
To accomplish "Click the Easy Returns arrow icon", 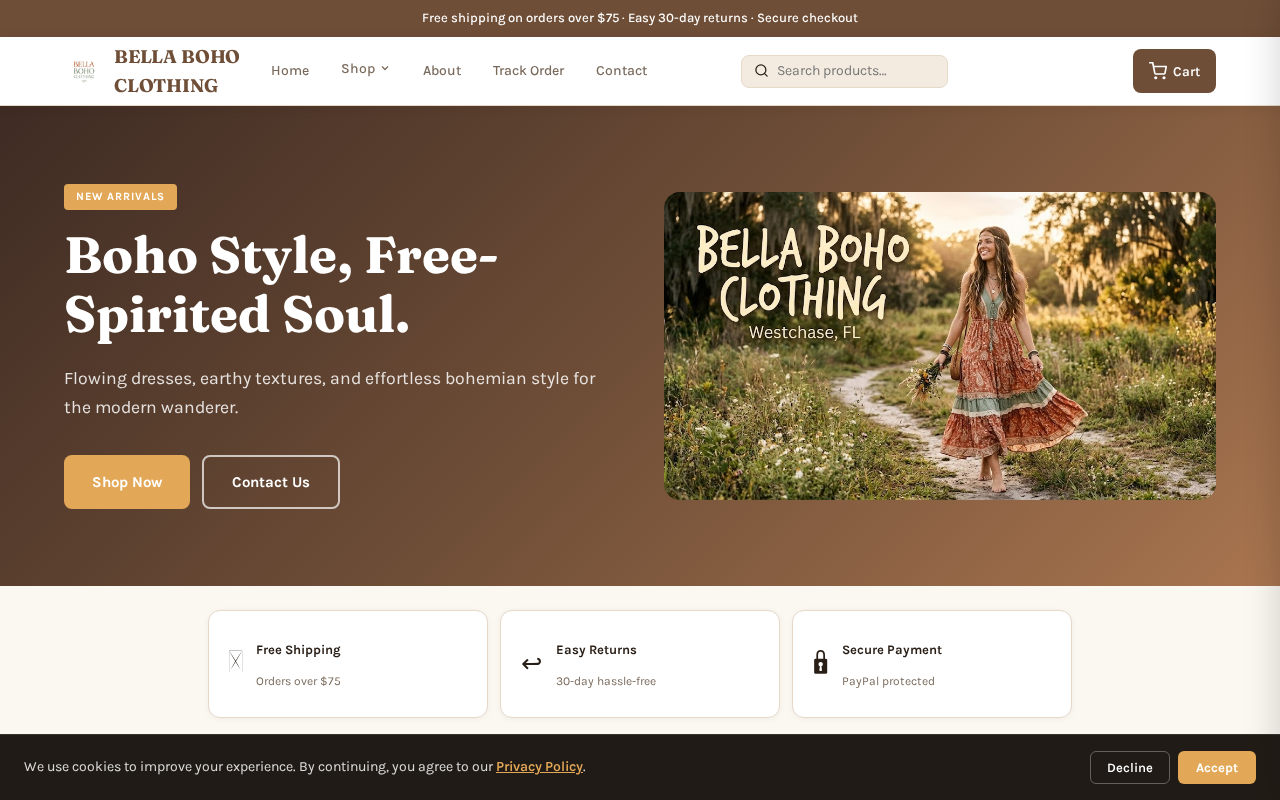I will pyautogui.click(x=532, y=663).
